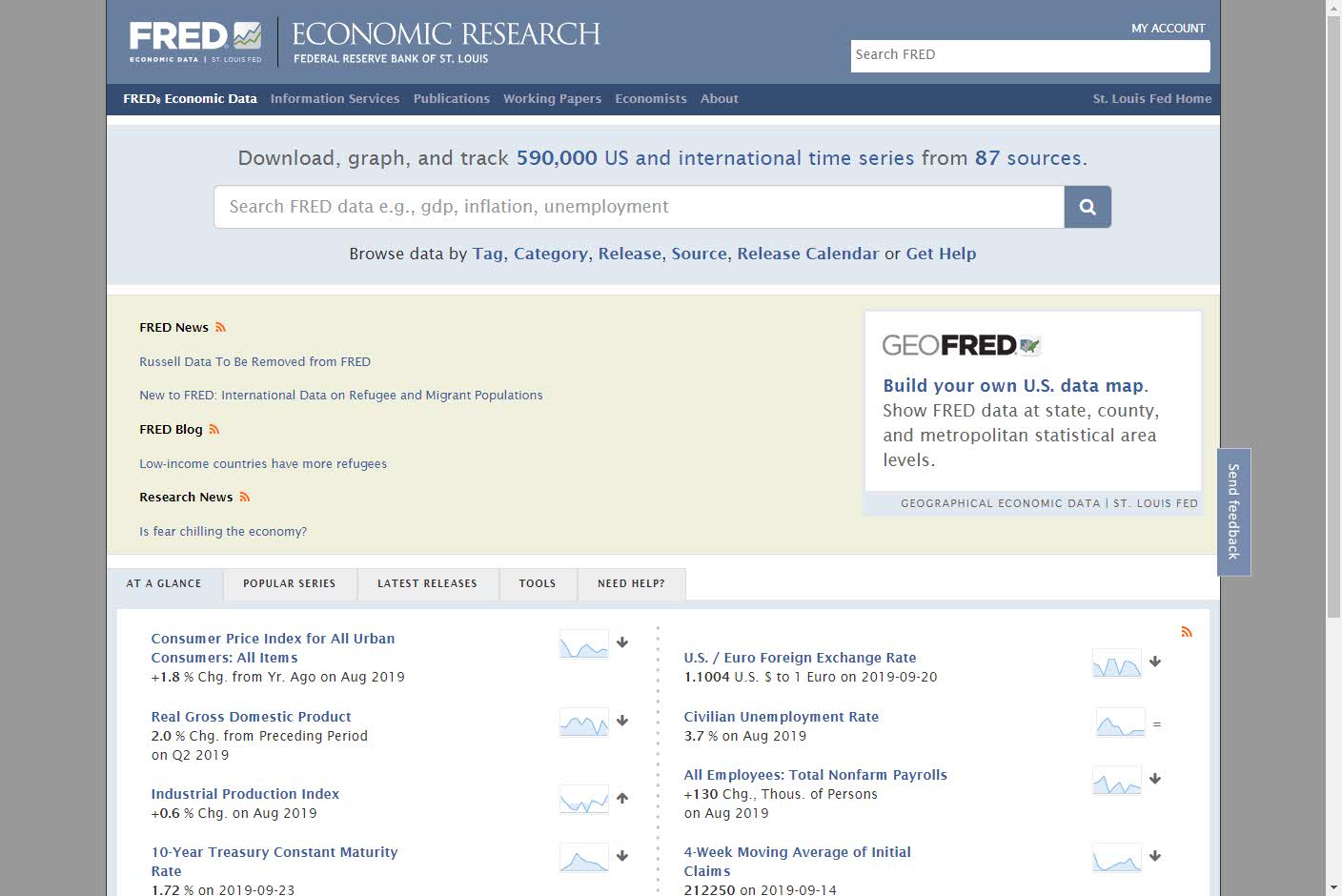
Task: Open the Publications navigation menu item
Action: [x=451, y=99]
